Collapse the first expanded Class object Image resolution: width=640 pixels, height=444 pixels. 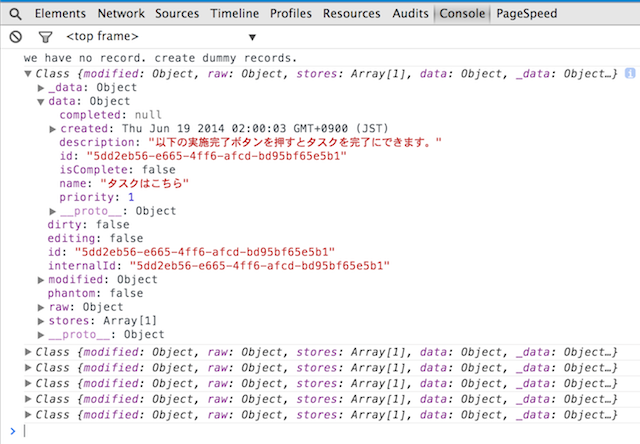(x=28, y=75)
